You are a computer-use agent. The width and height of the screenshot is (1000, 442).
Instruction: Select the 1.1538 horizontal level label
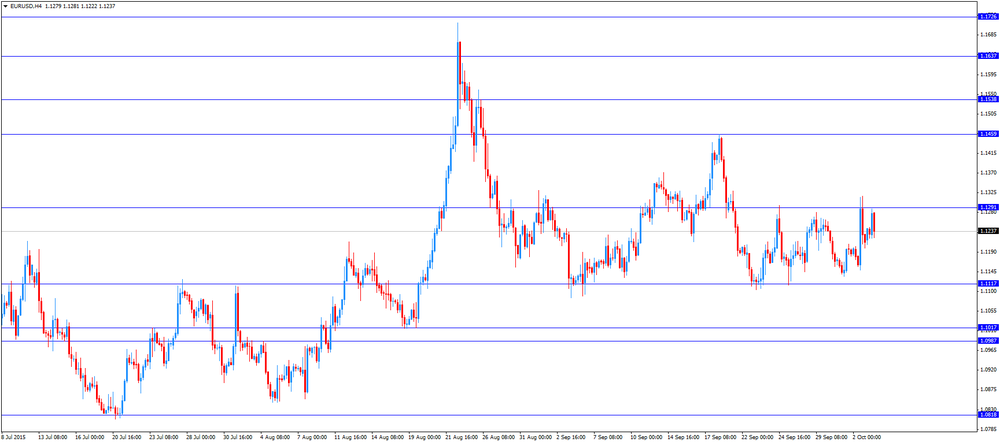tap(987, 99)
